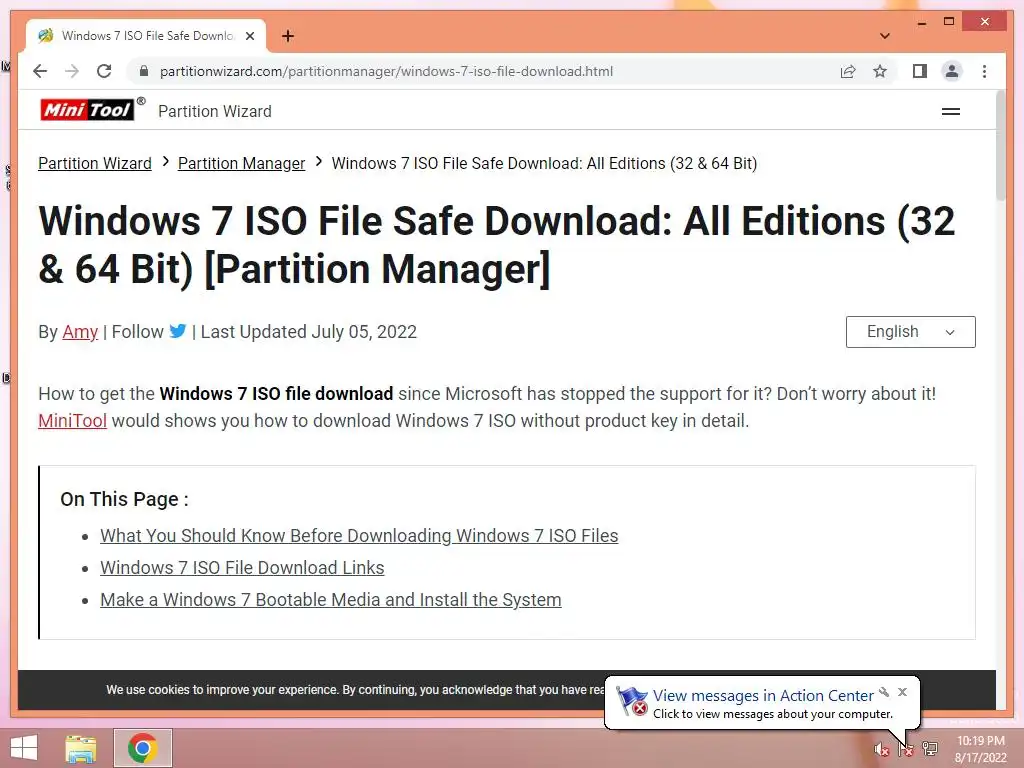Open the MiniTool link in the intro paragraph

point(72,421)
